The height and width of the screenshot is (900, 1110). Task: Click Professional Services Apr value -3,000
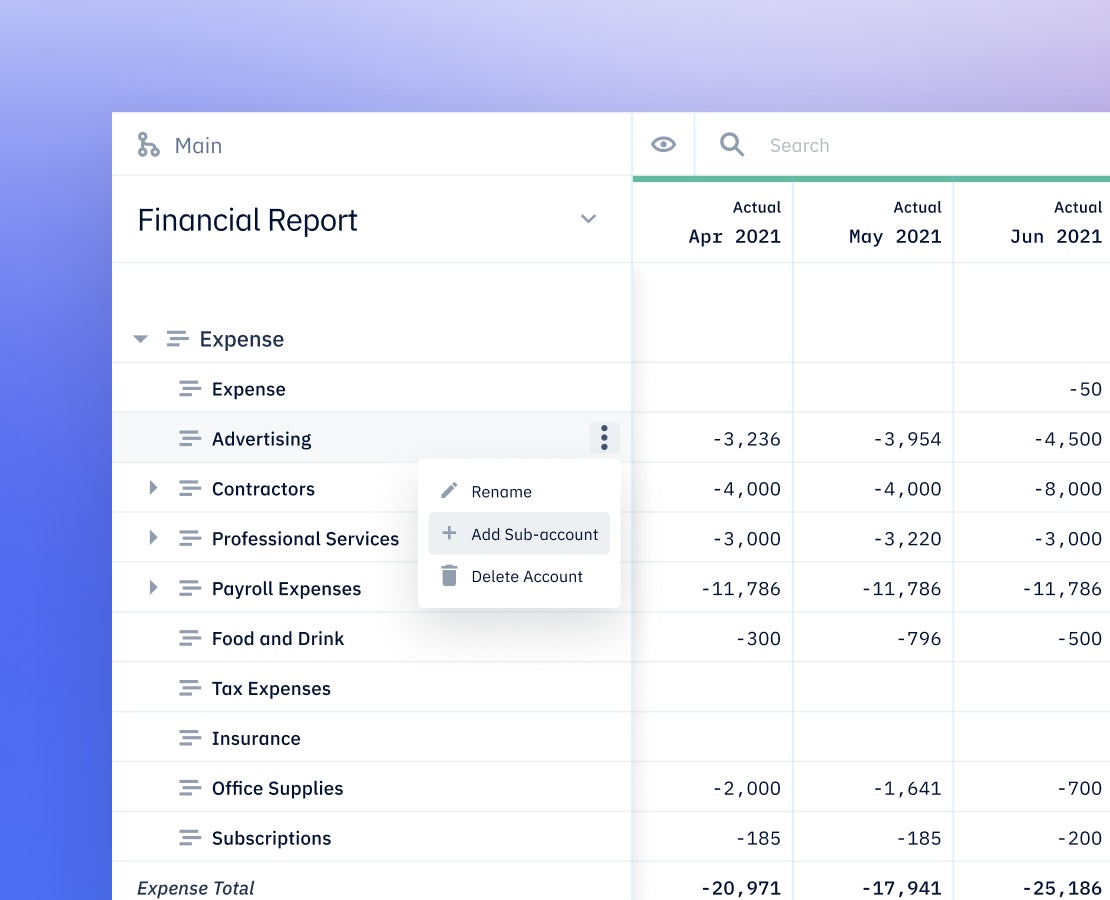(x=746, y=539)
